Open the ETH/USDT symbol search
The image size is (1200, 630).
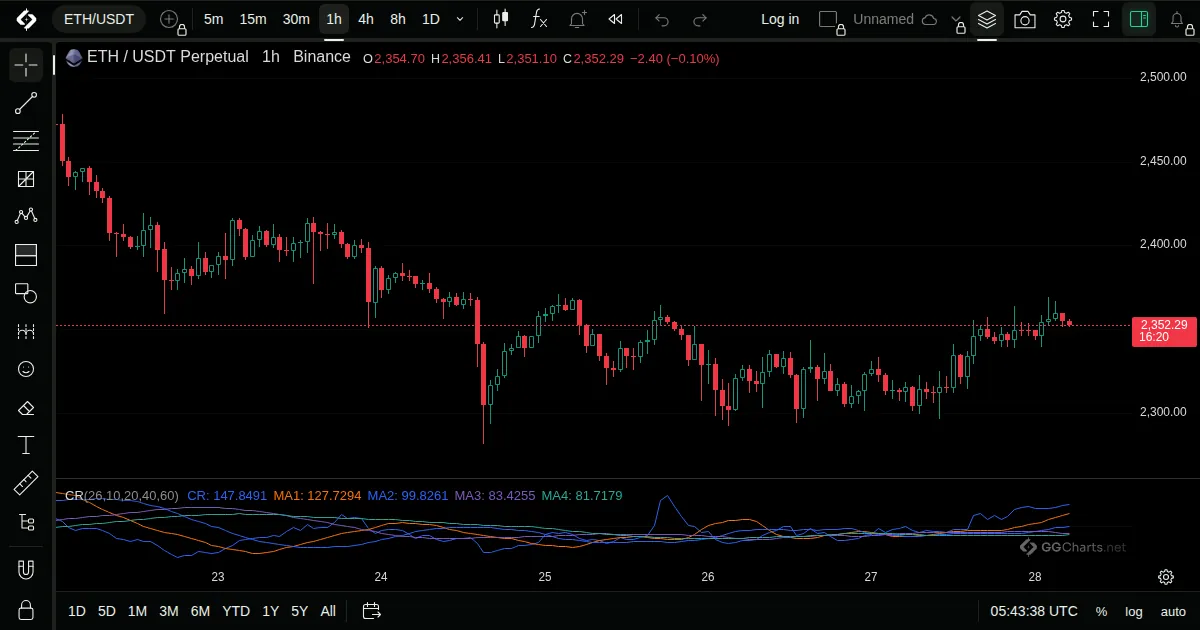click(x=99, y=19)
